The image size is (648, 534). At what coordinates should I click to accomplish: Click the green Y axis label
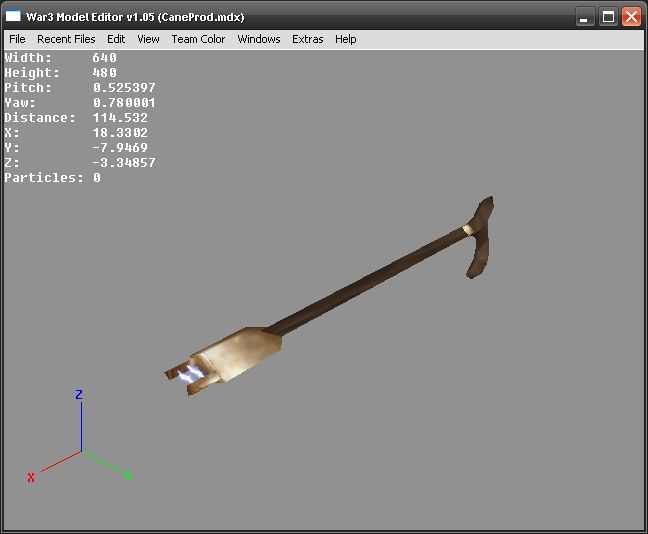(x=128, y=476)
